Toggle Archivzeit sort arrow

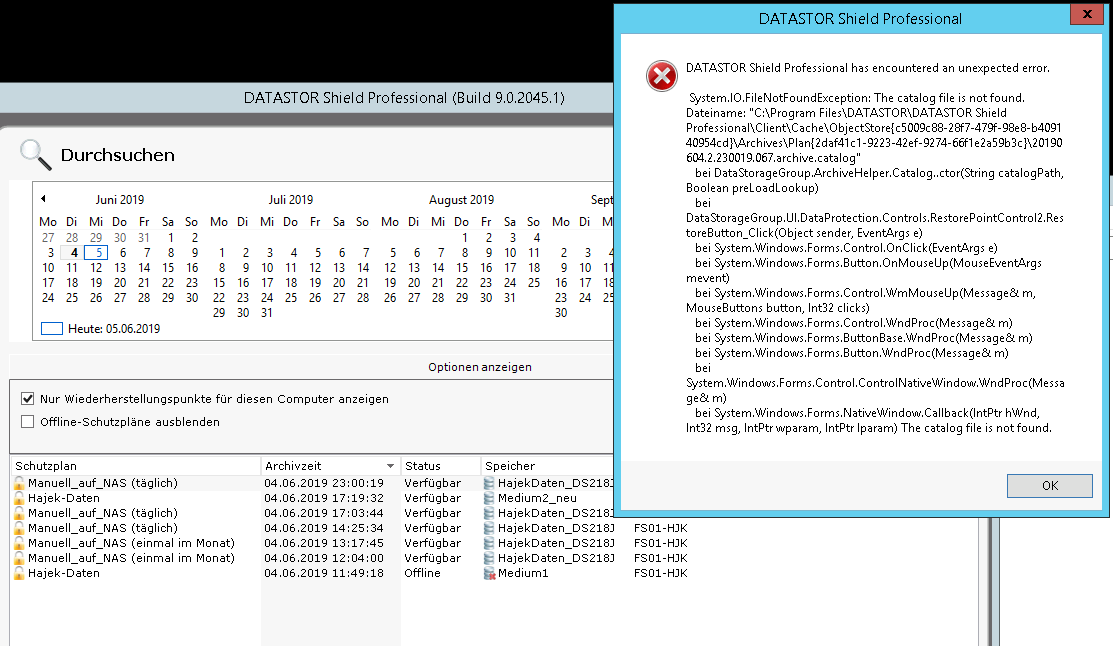pyautogui.click(x=390, y=466)
